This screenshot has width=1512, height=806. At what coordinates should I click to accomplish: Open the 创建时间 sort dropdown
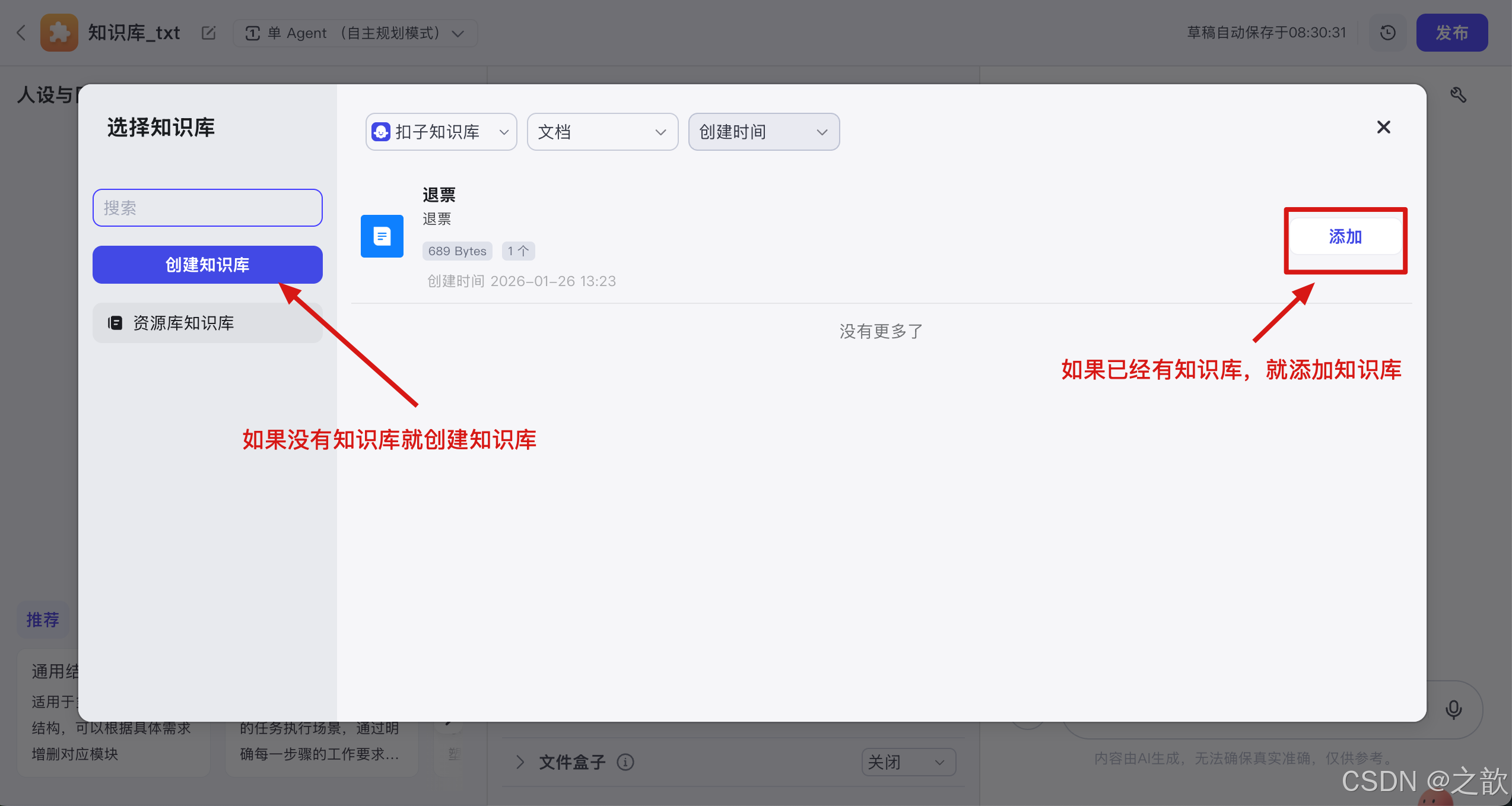point(764,131)
